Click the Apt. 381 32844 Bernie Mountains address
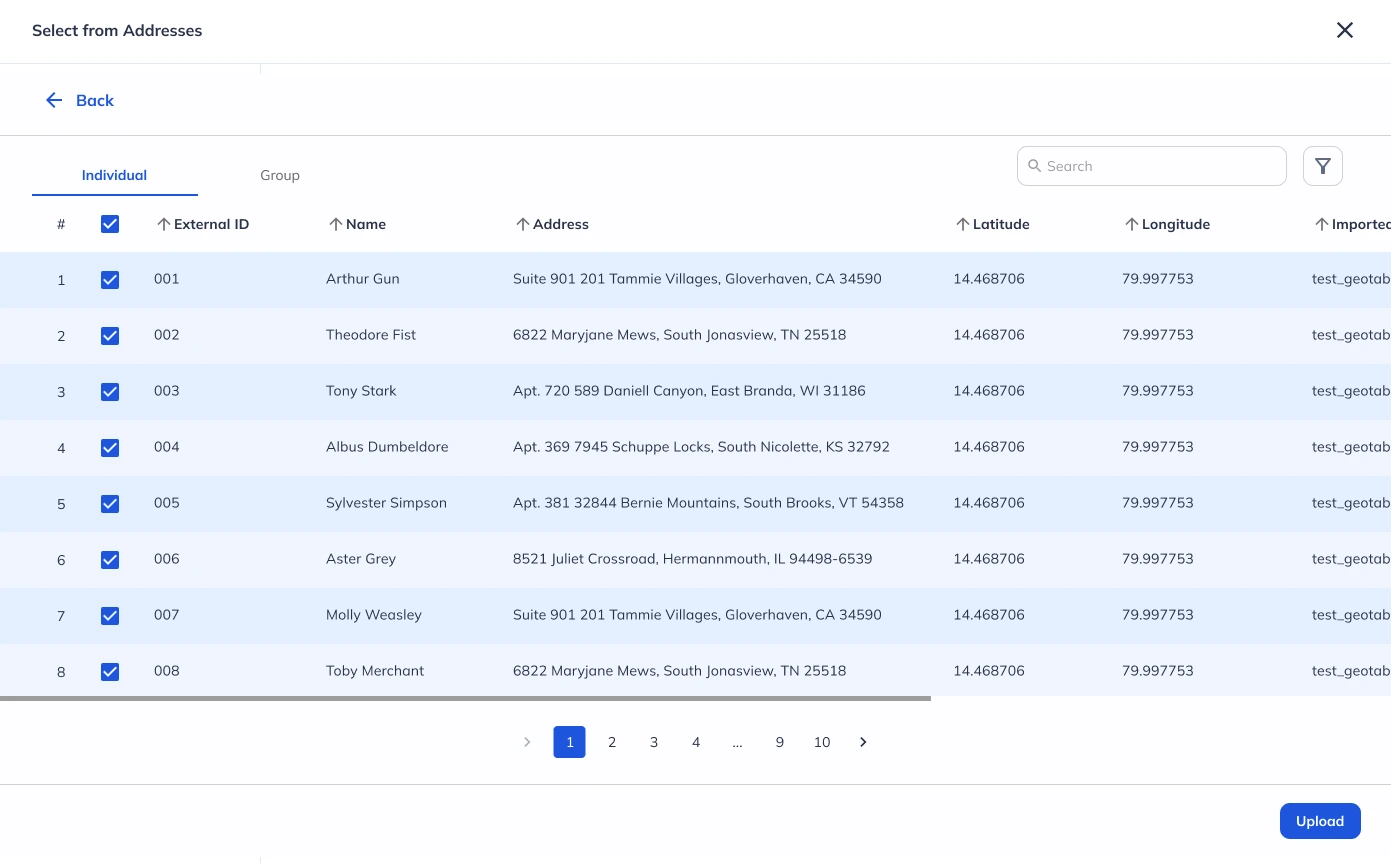The height and width of the screenshot is (864, 1391). (x=708, y=503)
